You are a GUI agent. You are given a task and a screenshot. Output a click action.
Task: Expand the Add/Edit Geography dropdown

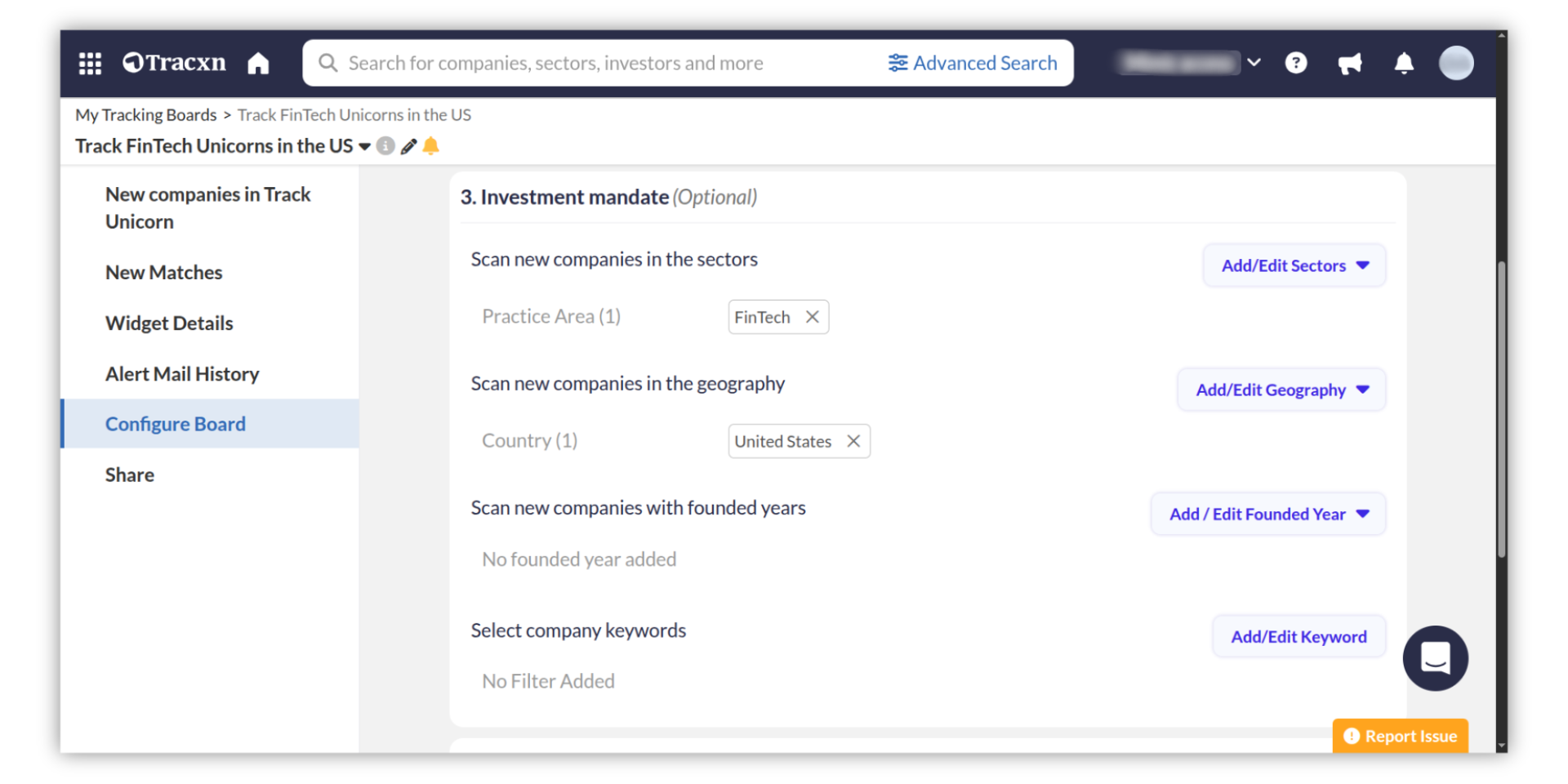click(x=1281, y=390)
